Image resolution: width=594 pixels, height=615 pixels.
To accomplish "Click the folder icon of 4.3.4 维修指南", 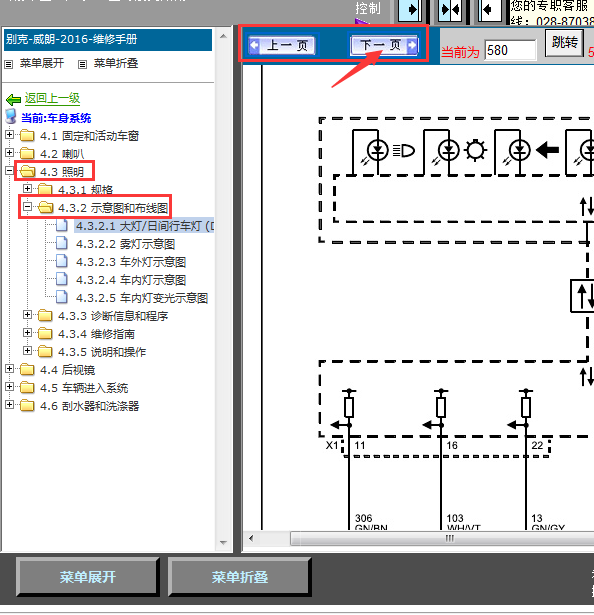I will tap(45, 333).
